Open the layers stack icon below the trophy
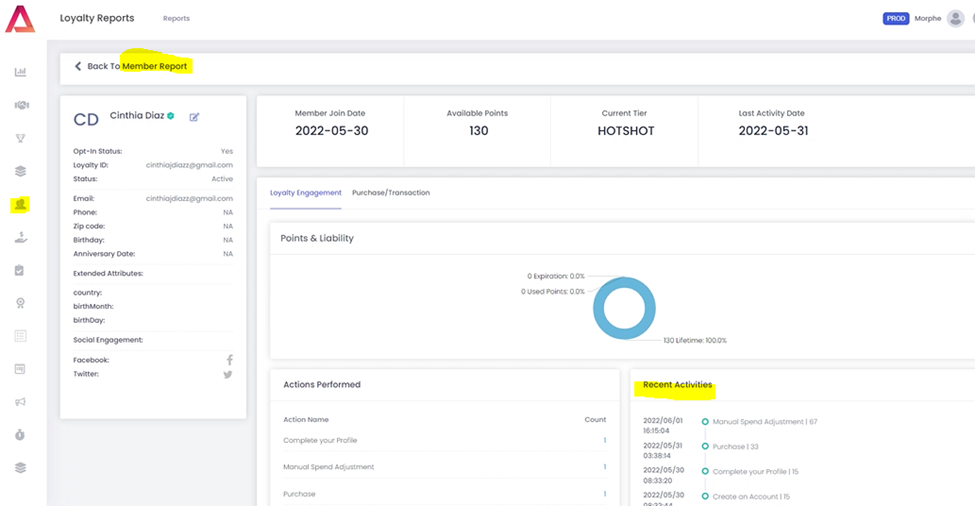Screen dimensions: 975x506 point(21,171)
